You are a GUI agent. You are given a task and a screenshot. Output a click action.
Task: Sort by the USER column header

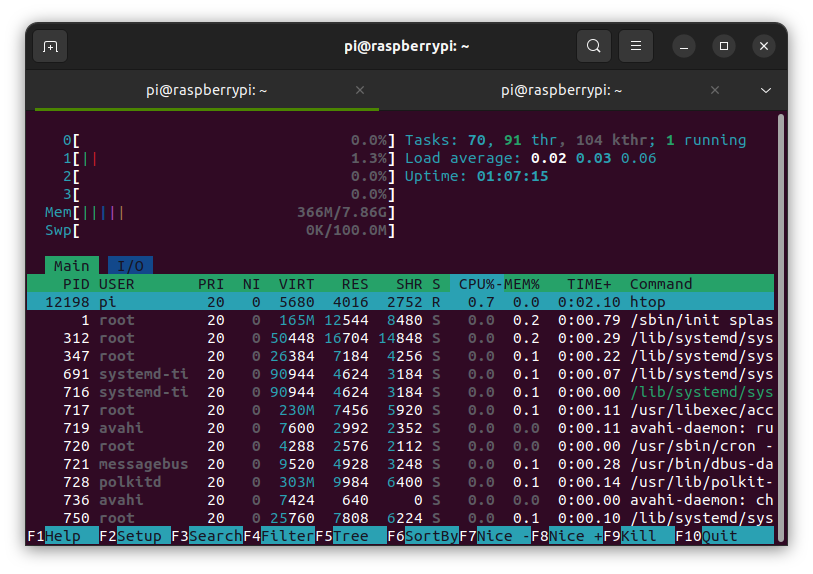(x=117, y=284)
